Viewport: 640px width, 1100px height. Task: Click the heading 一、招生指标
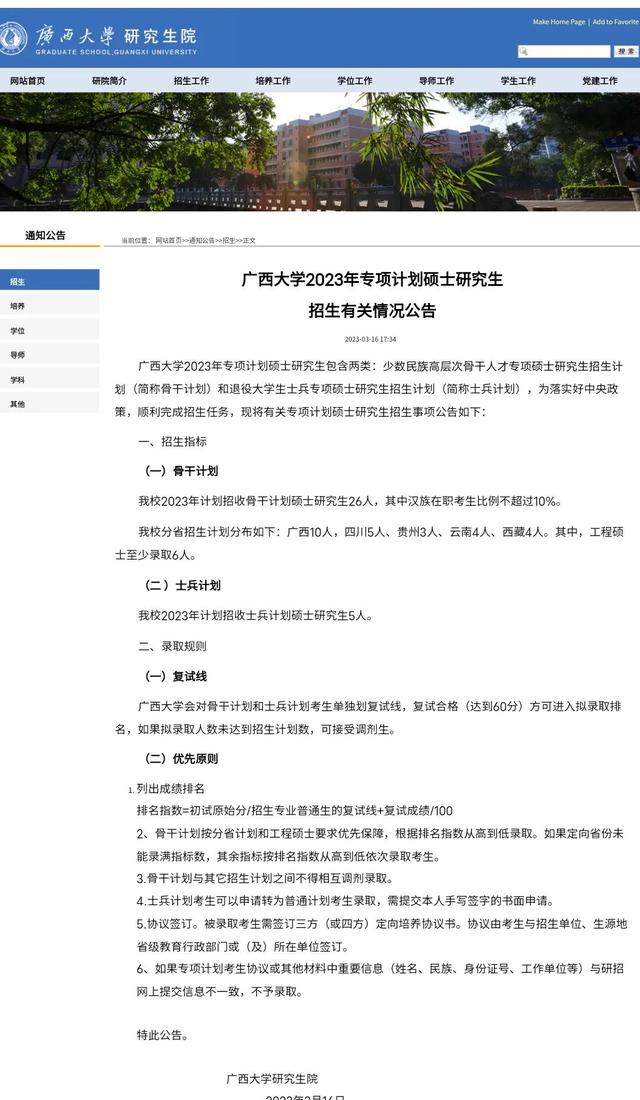[x=172, y=441]
